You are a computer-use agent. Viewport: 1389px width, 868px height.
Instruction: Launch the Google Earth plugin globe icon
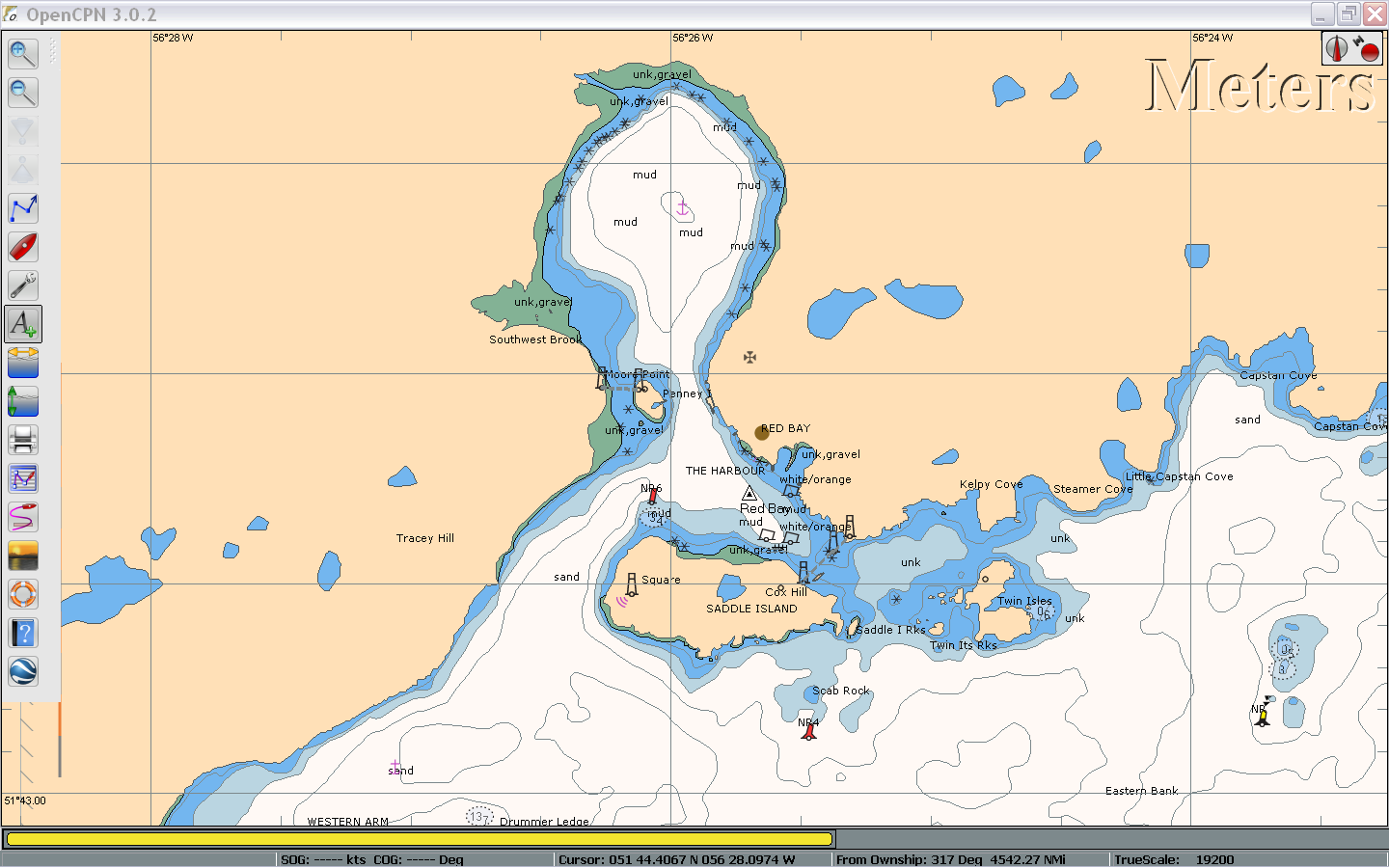pos(23,671)
